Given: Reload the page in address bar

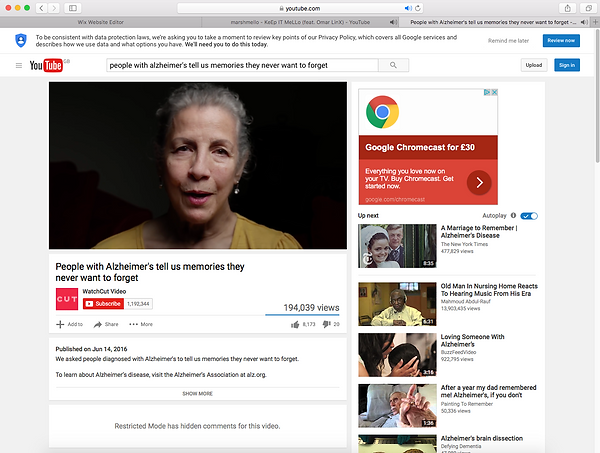Looking at the screenshot, I should (x=418, y=8).
